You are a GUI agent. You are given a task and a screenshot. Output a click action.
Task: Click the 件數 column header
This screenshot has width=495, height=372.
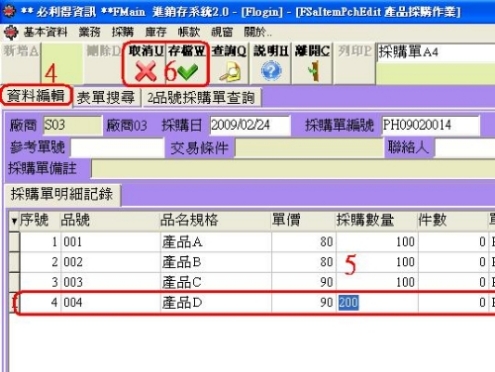pos(453,220)
